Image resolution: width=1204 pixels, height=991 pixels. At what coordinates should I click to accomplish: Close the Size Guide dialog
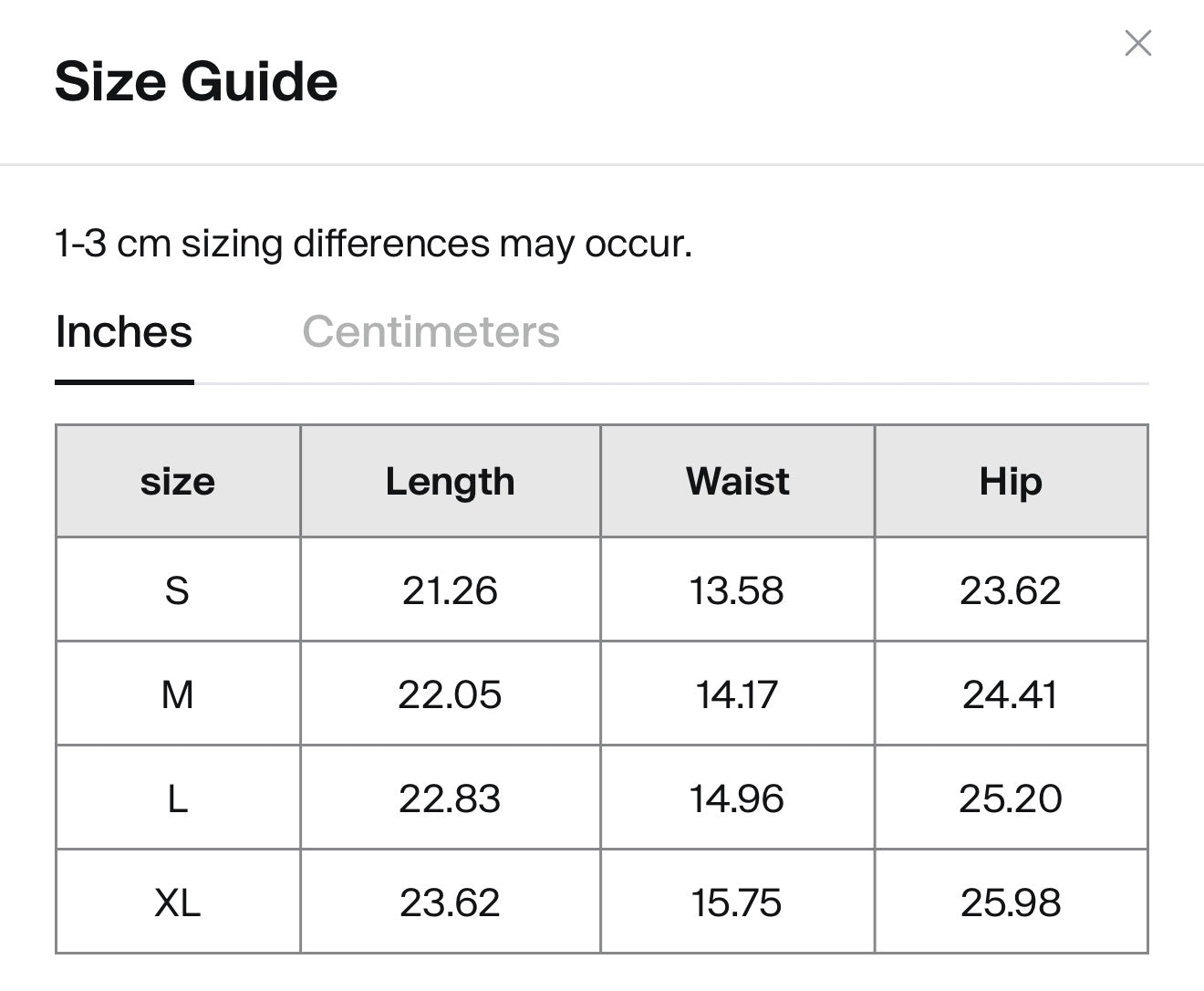[x=1137, y=43]
